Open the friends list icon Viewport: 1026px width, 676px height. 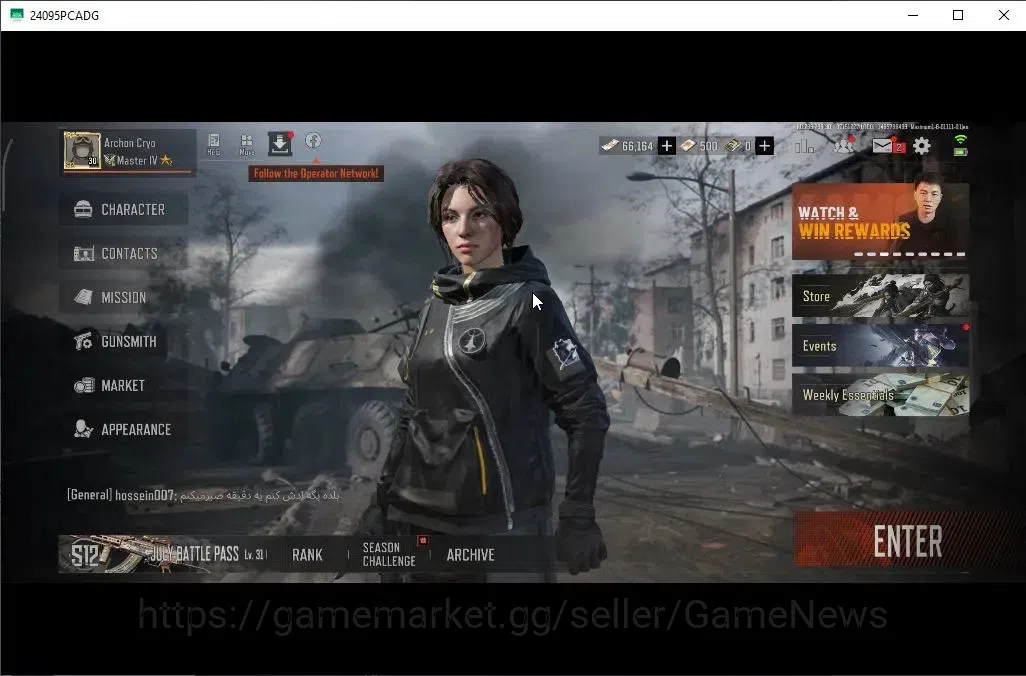pyautogui.click(x=843, y=145)
